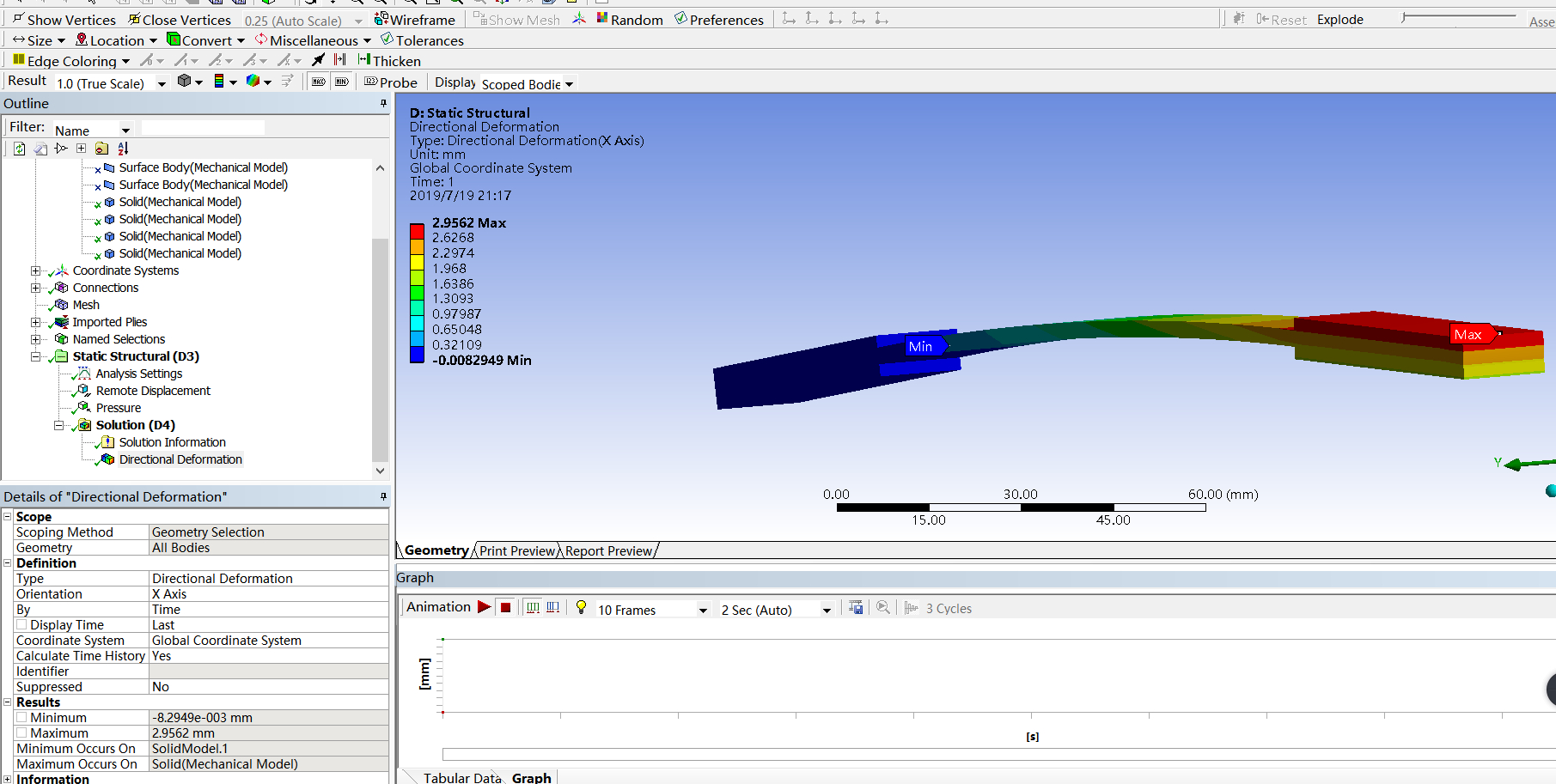Click the Sort alphabetically icon in Outline toolbar
Viewport: 1556px width, 784px height.
tap(123, 149)
